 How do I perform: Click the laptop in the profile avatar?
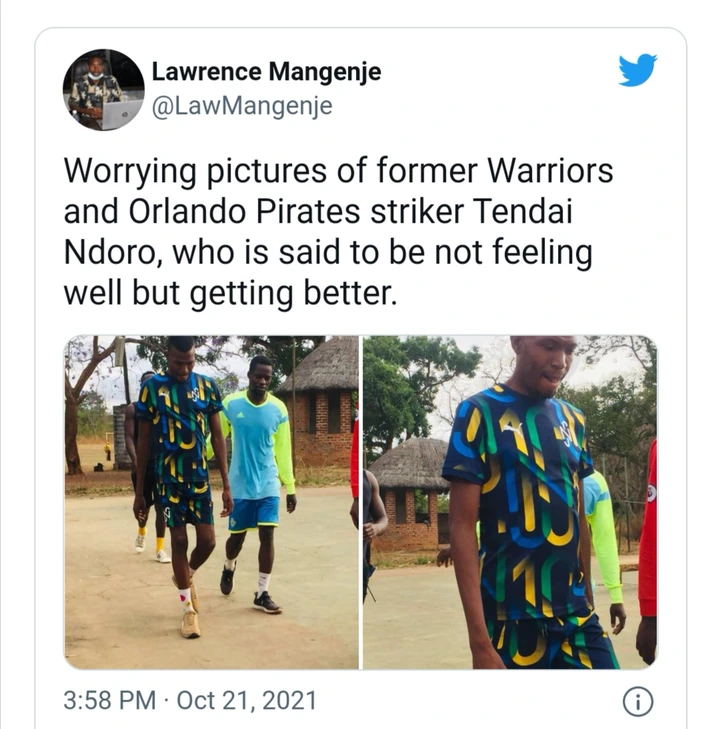coord(121,113)
